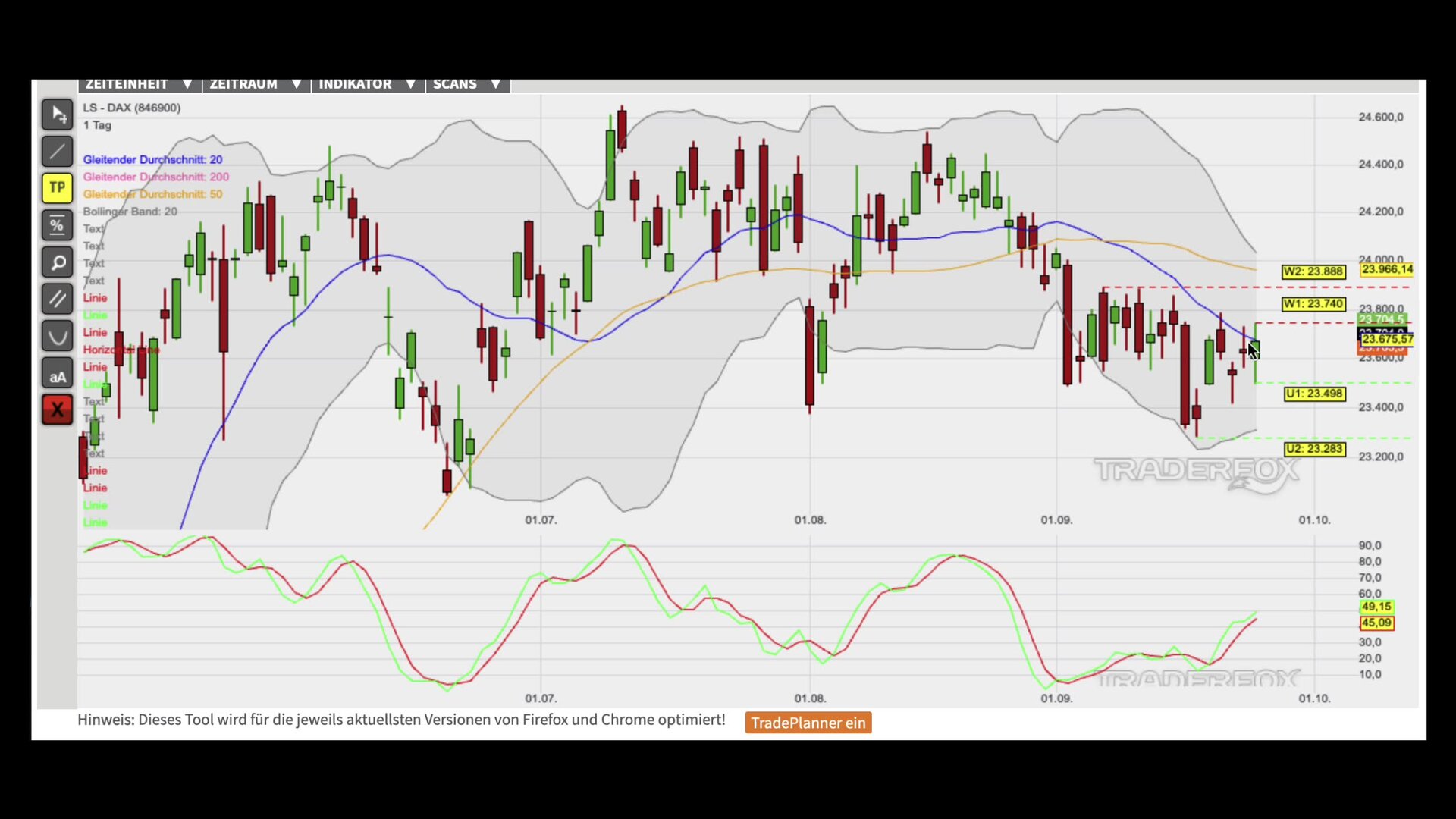Click the 01.08. date under the indicator panel
This screenshot has width=1456, height=819.
[x=810, y=698]
